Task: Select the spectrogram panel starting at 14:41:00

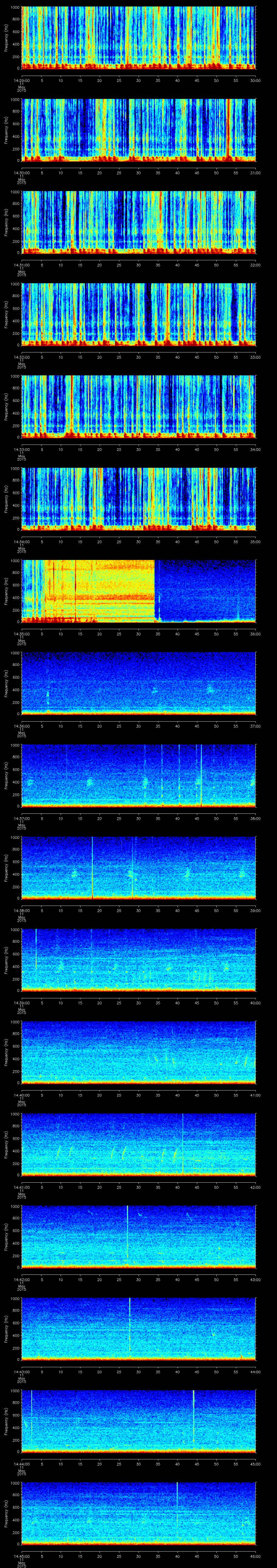Action: (x=139, y=1144)
